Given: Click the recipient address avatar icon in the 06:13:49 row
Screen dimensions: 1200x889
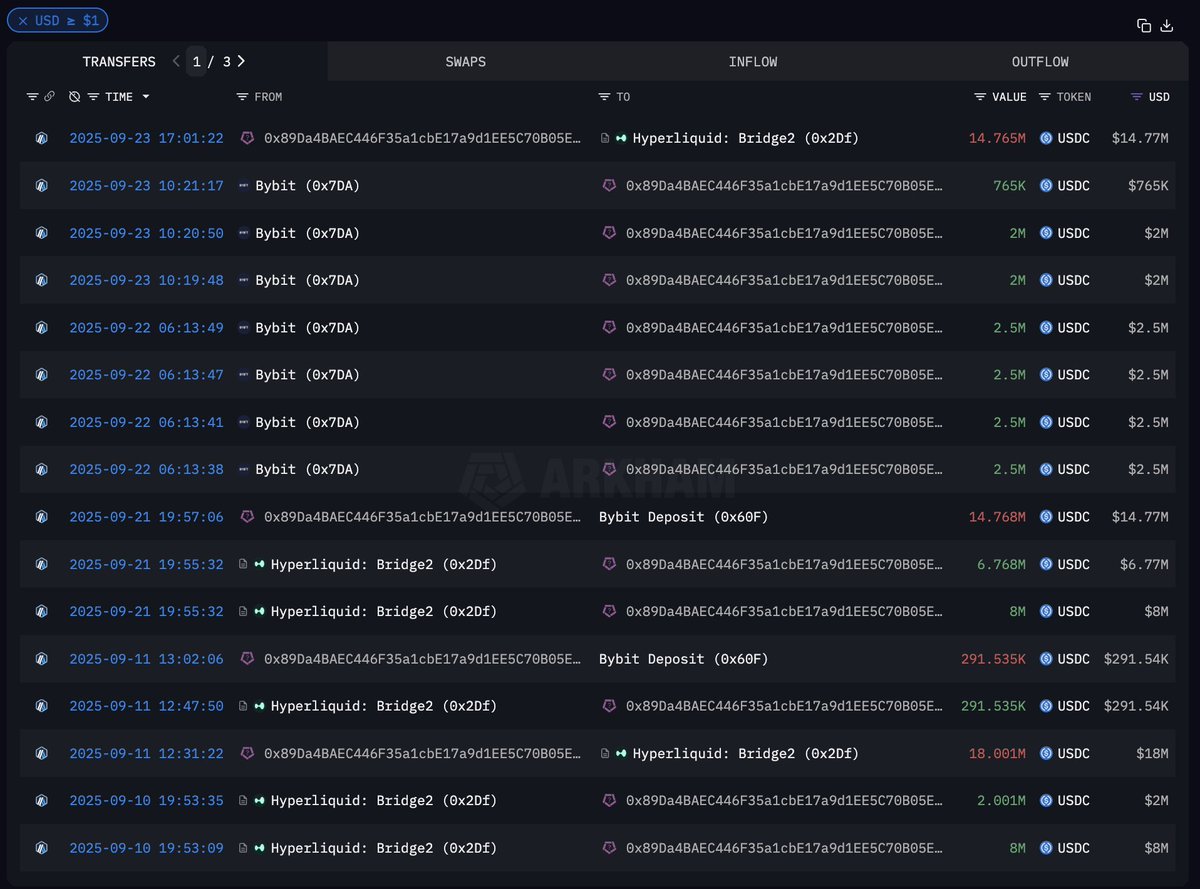Looking at the screenshot, I should 608,327.
